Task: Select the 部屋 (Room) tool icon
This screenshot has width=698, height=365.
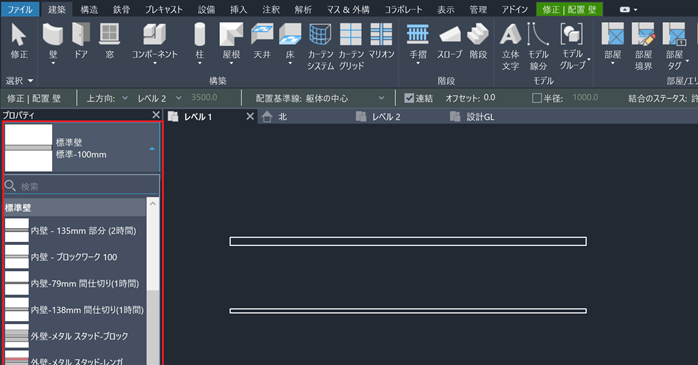Action: (x=613, y=35)
